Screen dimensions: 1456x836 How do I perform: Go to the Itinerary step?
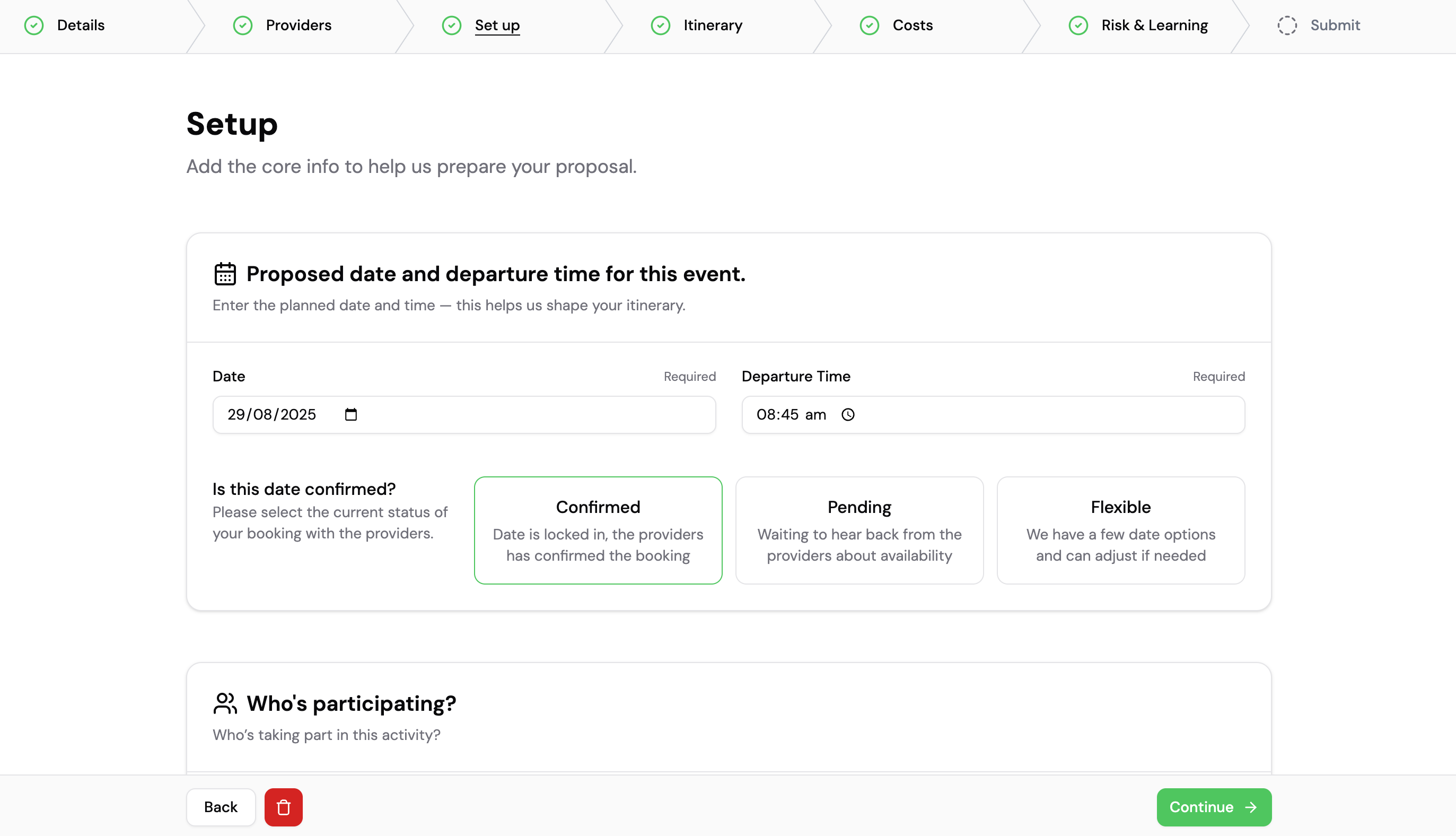pyautogui.click(x=713, y=26)
